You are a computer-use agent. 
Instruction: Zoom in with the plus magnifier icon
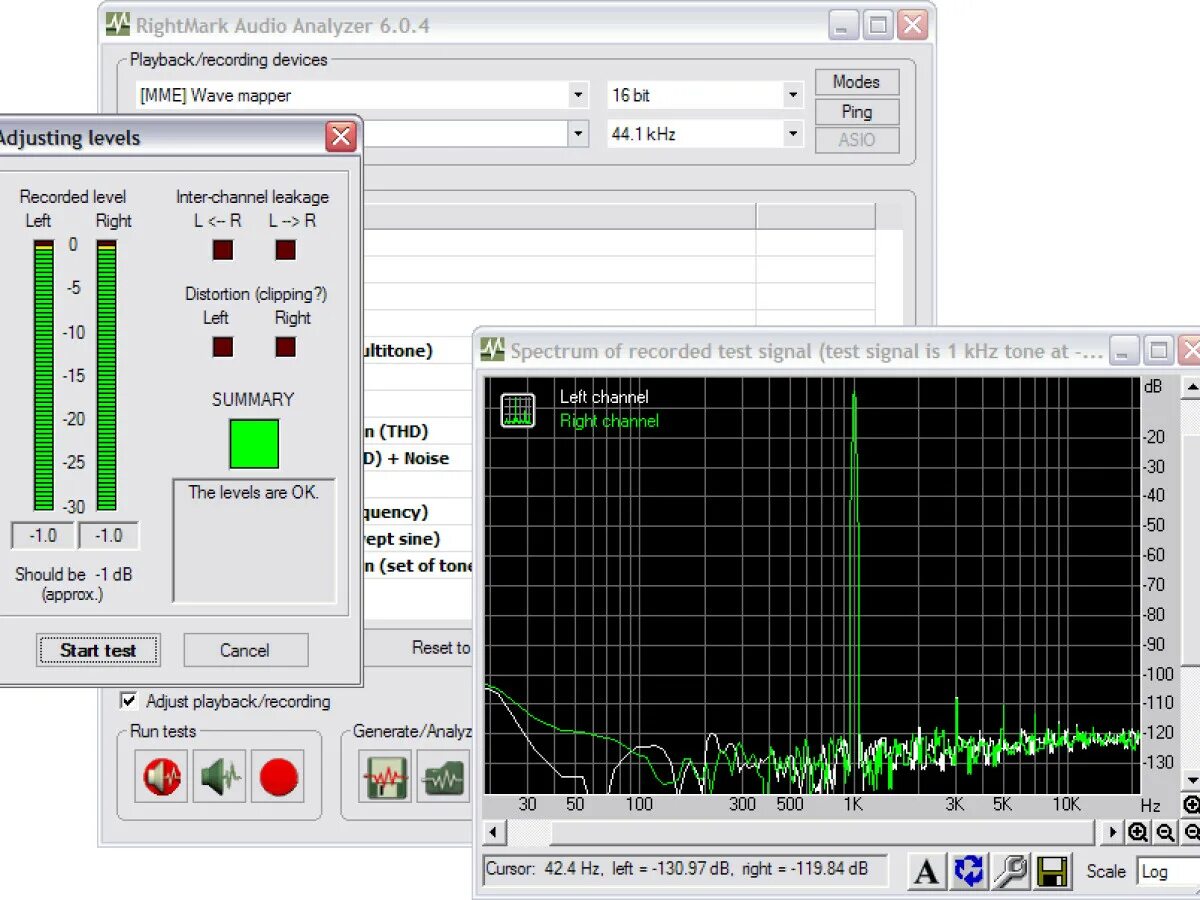click(x=1138, y=832)
